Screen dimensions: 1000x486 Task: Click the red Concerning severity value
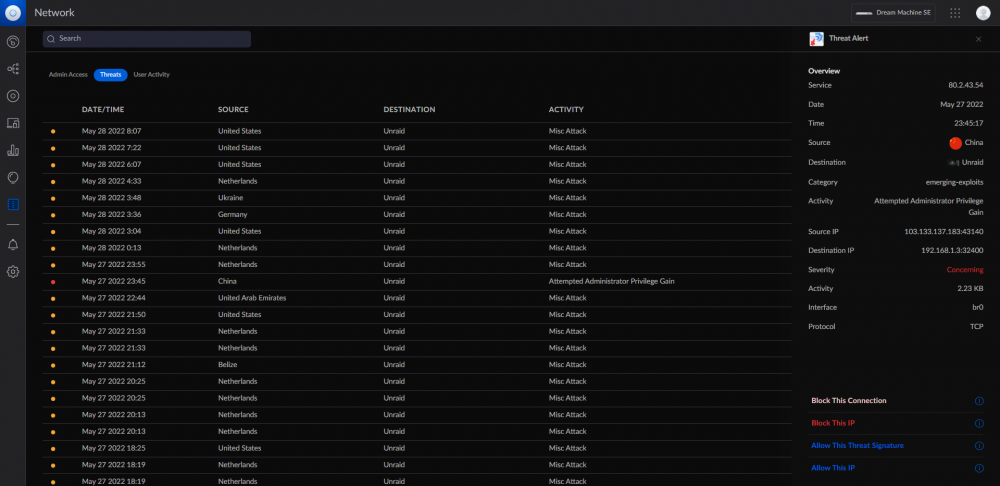[965, 270]
